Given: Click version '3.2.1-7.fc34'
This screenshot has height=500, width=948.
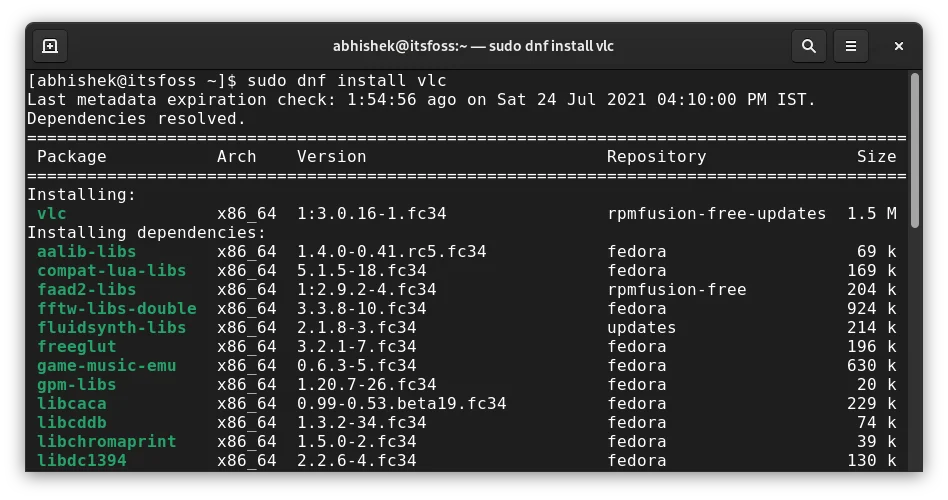Looking at the screenshot, I should pyautogui.click(x=356, y=346).
